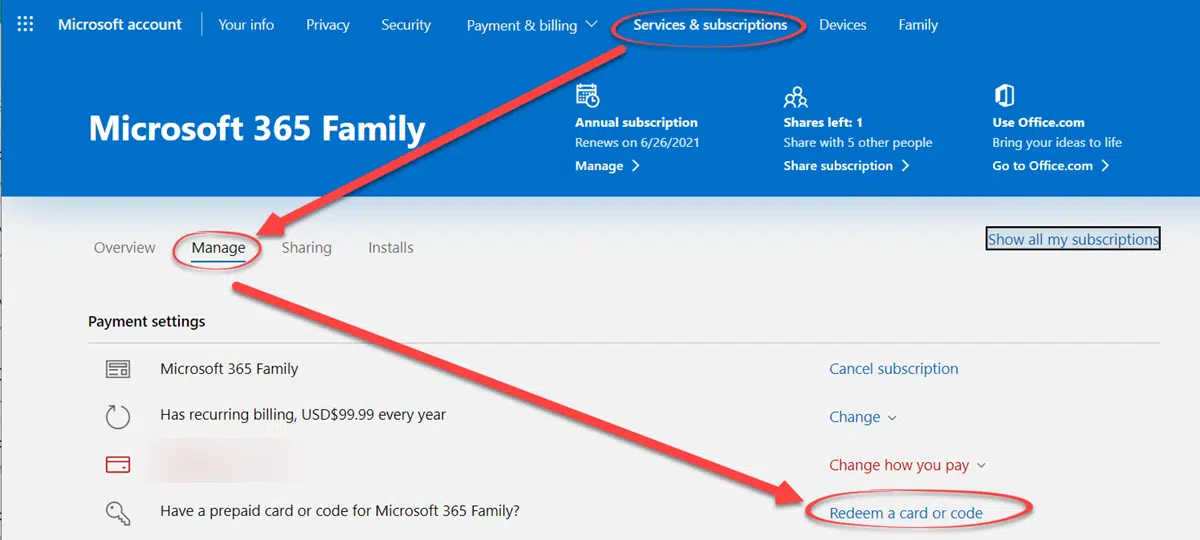The height and width of the screenshot is (540, 1200).
Task: Click the people sharing icon
Action: 796,96
